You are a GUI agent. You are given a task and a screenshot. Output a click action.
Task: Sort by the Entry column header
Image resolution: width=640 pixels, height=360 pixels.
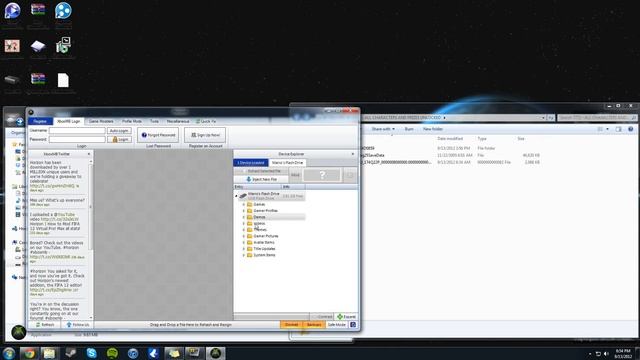coord(257,187)
